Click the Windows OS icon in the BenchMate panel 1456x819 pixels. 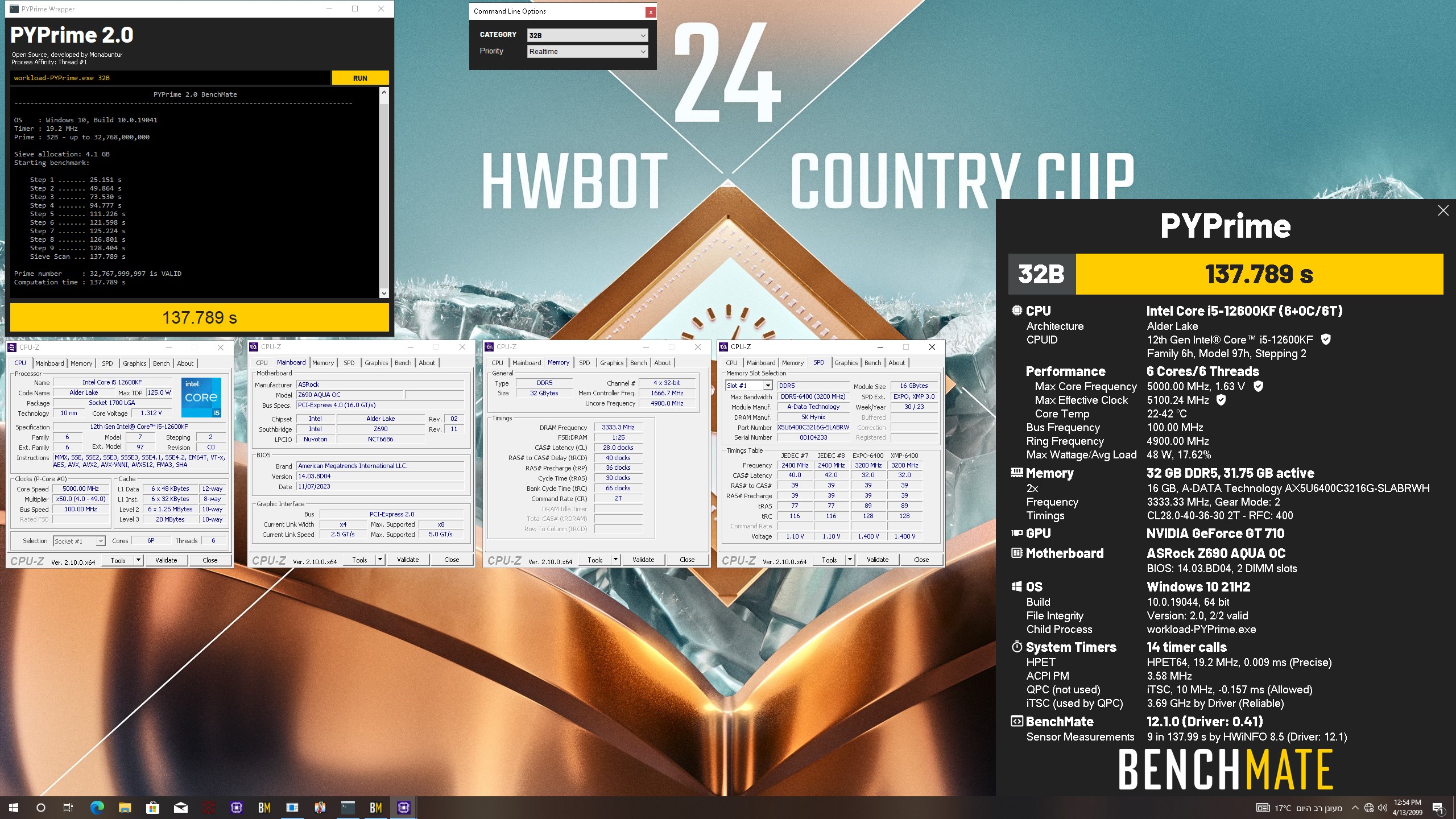[x=1017, y=586]
